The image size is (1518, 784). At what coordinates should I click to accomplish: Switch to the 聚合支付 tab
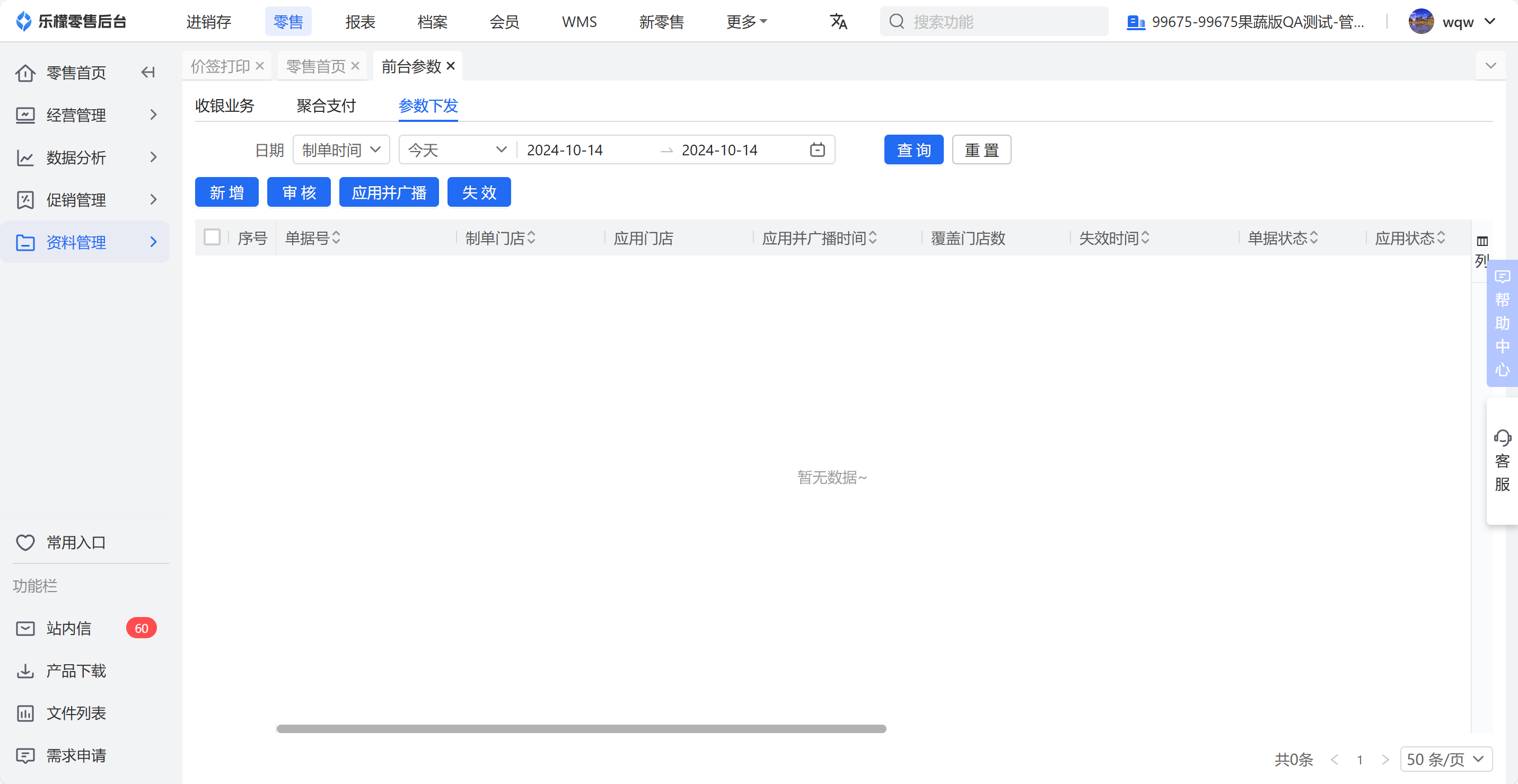tap(326, 105)
